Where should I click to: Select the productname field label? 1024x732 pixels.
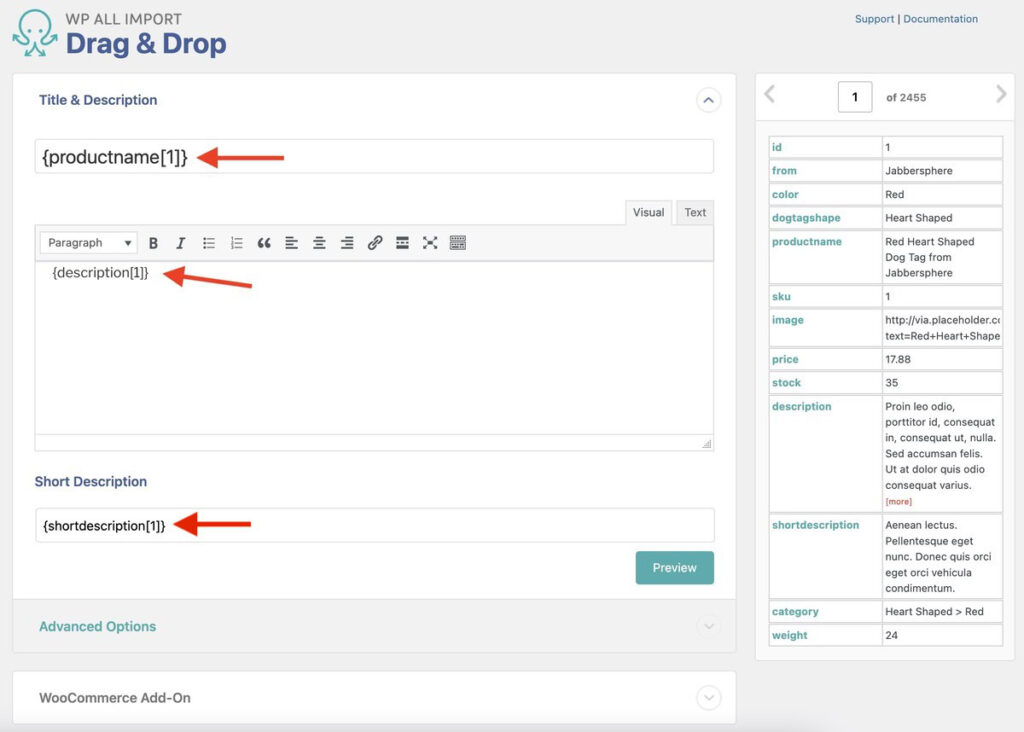[807, 242]
